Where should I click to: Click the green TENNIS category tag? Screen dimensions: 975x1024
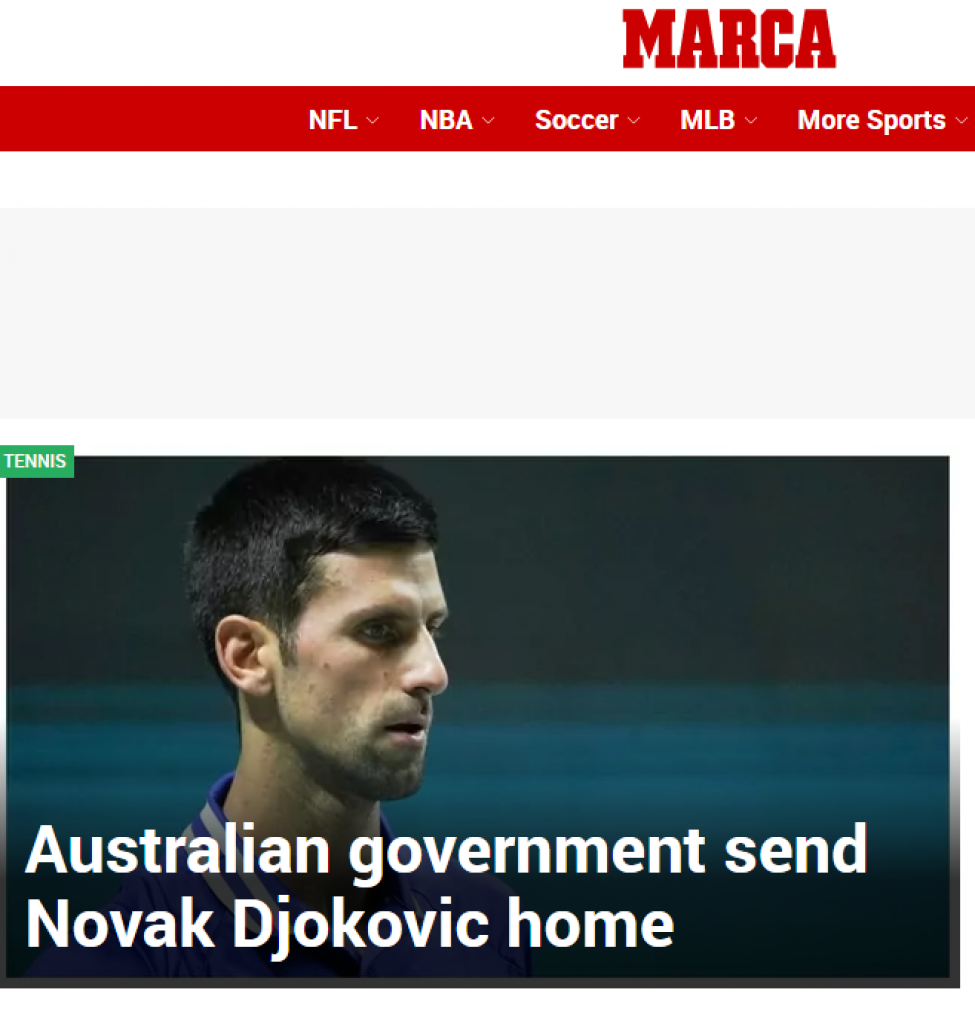tap(37, 462)
